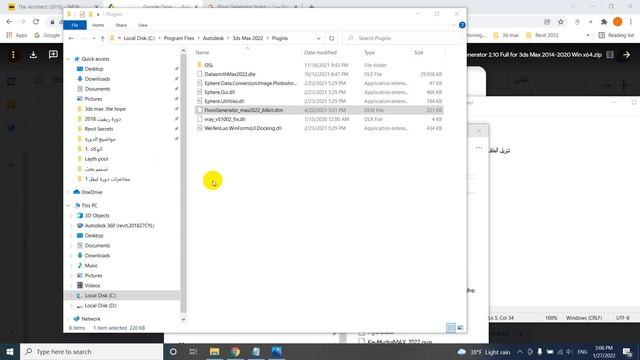Image resolution: width=640 pixels, height=360 pixels.
Task: Select Local Disk (C:) in sidebar
Action: click(100, 296)
